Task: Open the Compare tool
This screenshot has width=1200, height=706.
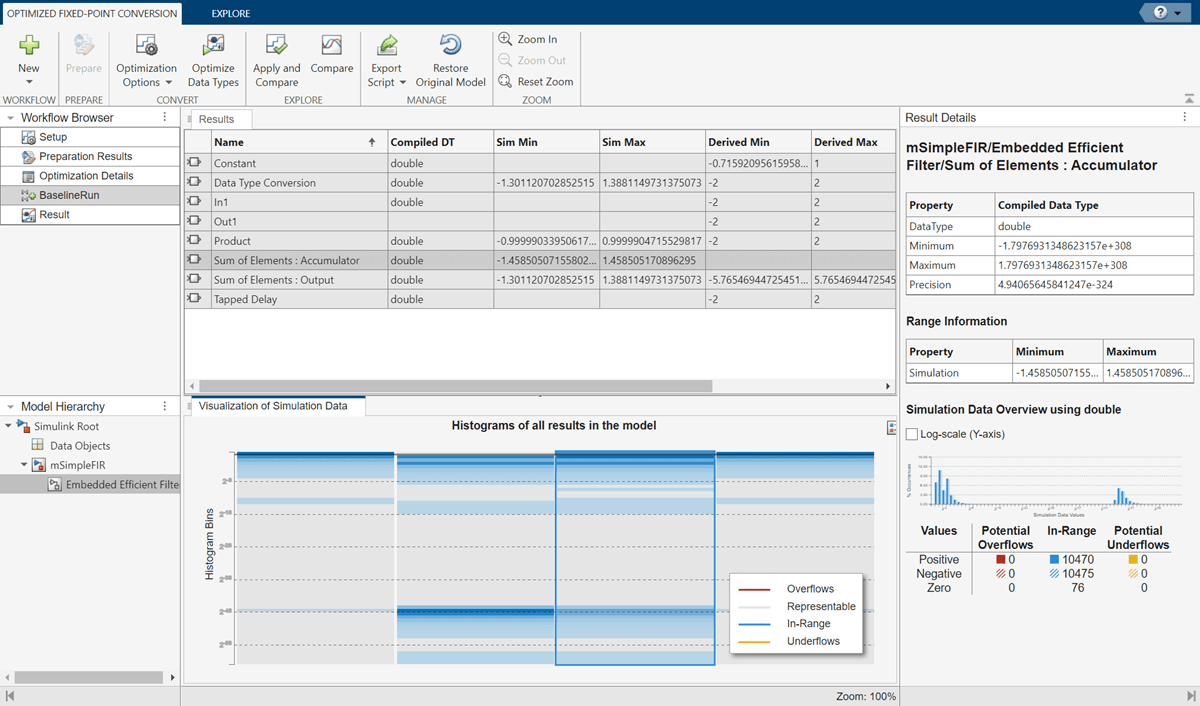Action: click(x=332, y=46)
